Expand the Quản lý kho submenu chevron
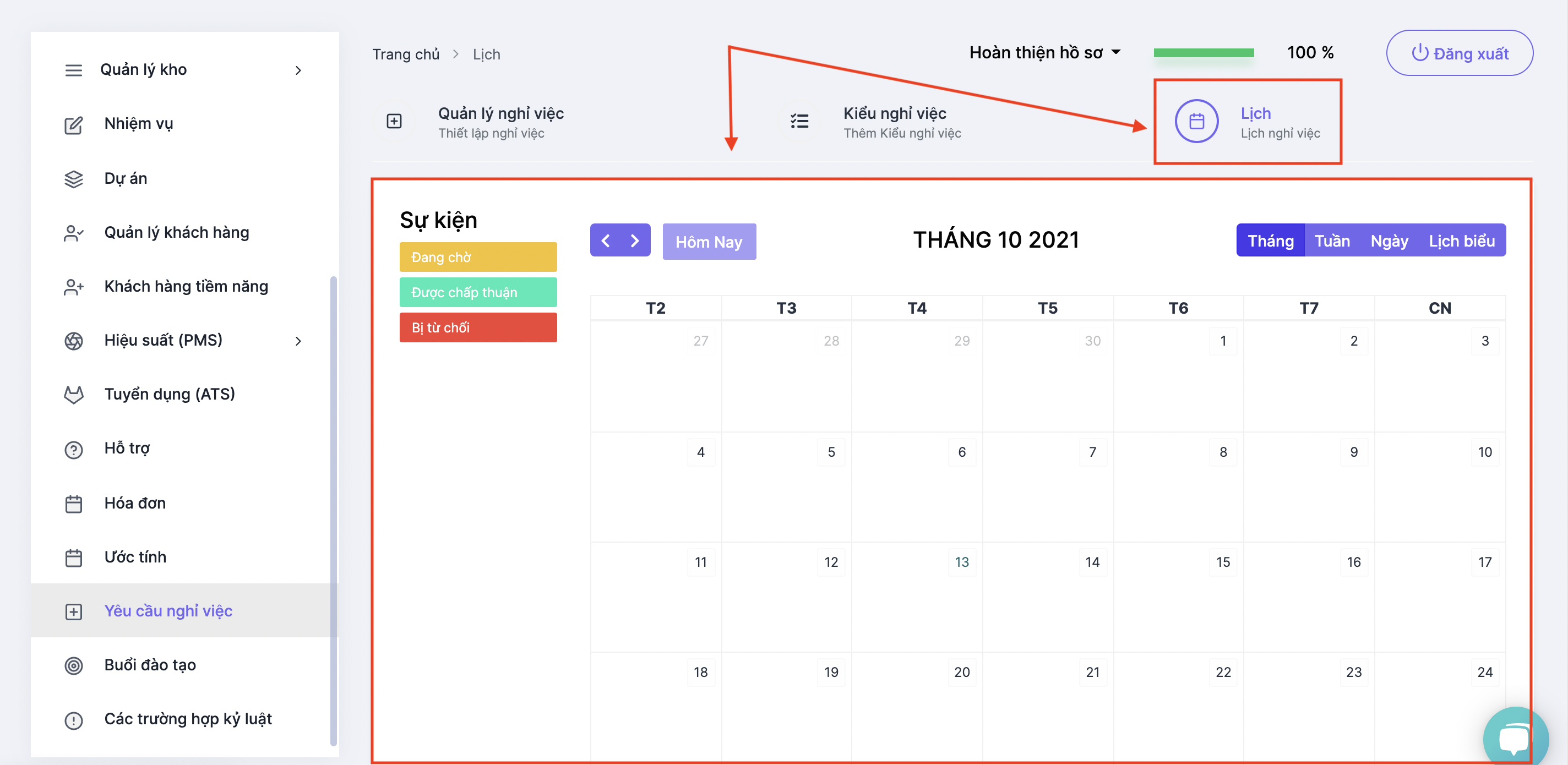This screenshot has width=1568, height=765. point(298,70)
